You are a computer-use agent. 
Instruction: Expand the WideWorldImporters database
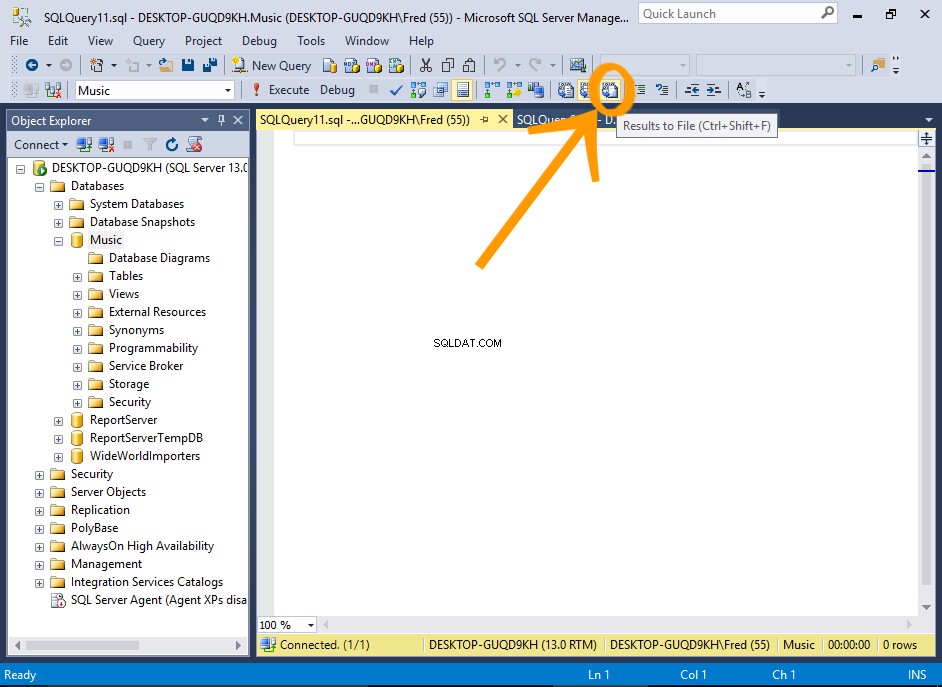coord(58,457)
